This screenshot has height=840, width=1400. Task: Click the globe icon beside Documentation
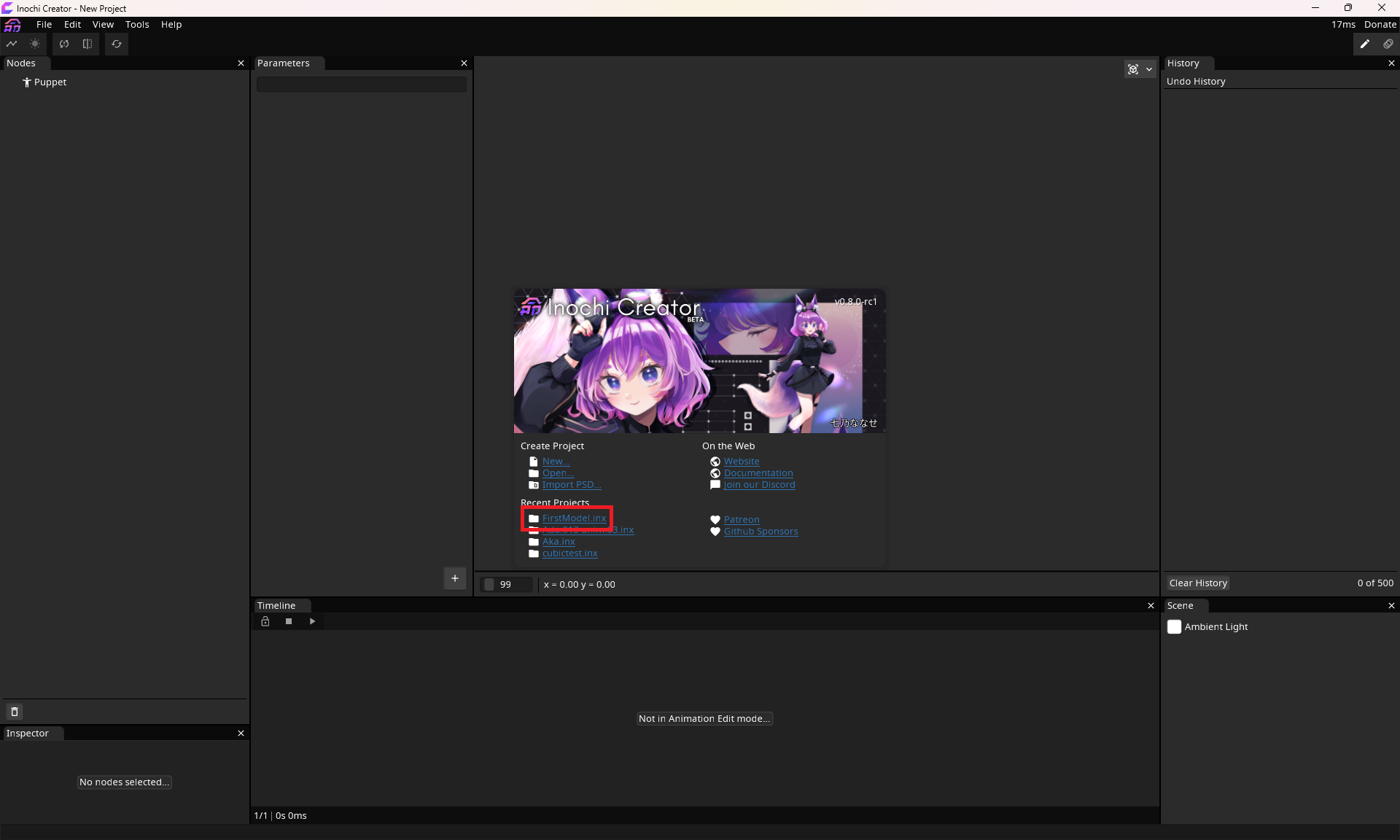point(715,473)
